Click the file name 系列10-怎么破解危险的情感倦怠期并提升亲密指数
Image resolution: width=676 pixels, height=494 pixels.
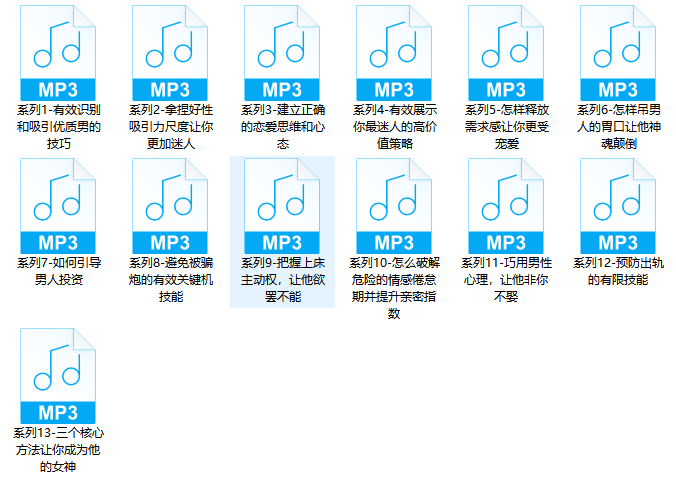pyautogui.click(x=394, y=288)
